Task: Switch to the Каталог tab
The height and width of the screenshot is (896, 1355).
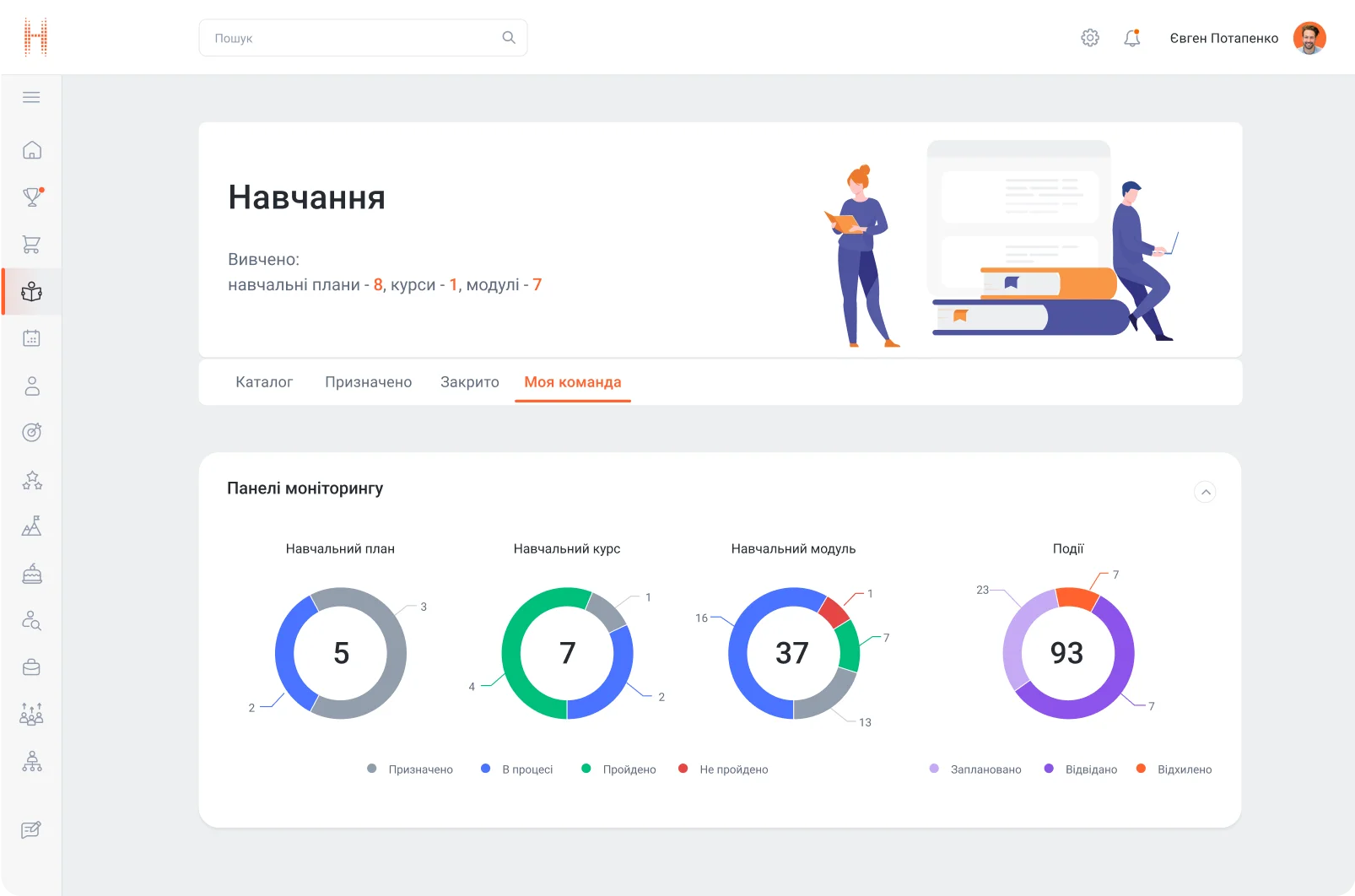Action: click(x=264, y=381)
